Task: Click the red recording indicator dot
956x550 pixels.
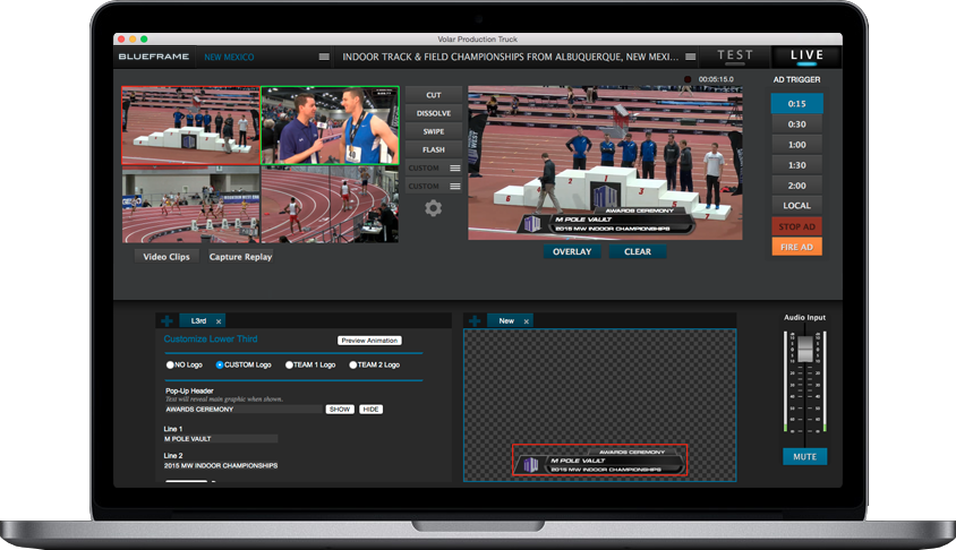Action: pyautogui.click(x=688, y=78)
